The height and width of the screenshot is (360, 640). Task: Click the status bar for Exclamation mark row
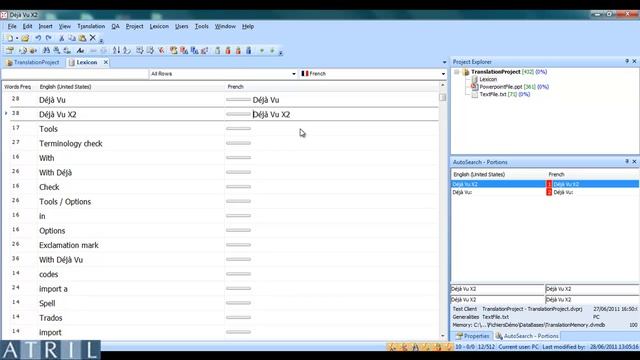coord(238,245)
